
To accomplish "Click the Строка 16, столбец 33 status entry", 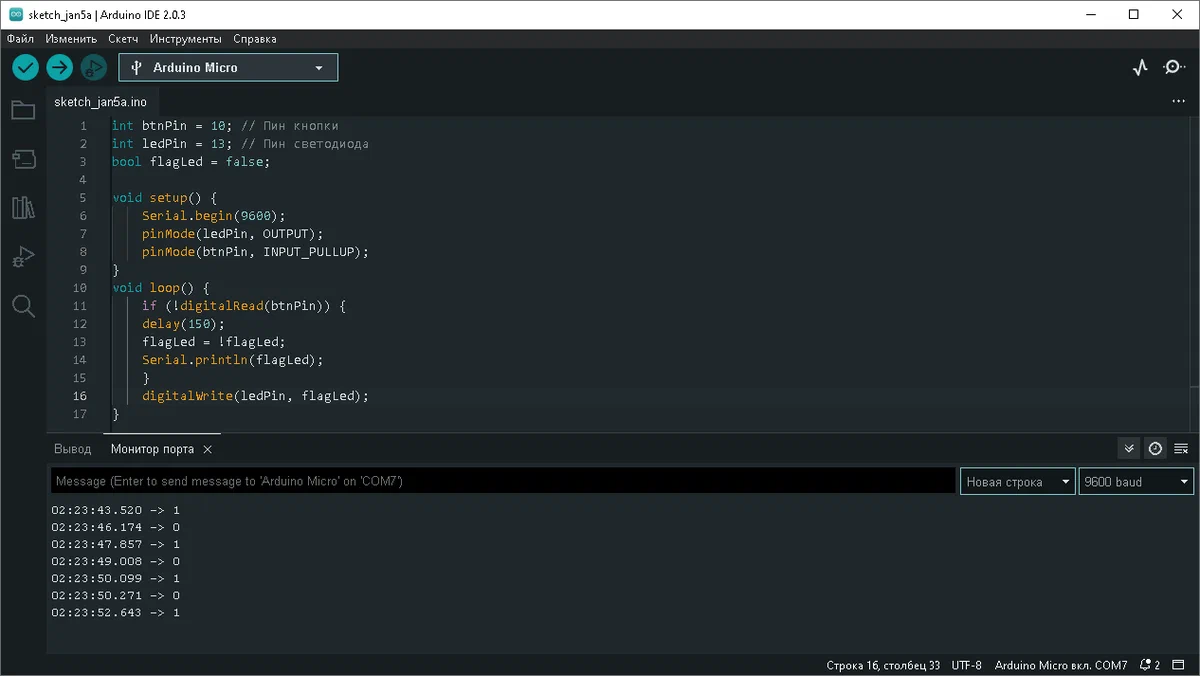I will click(x=883, y=665).
